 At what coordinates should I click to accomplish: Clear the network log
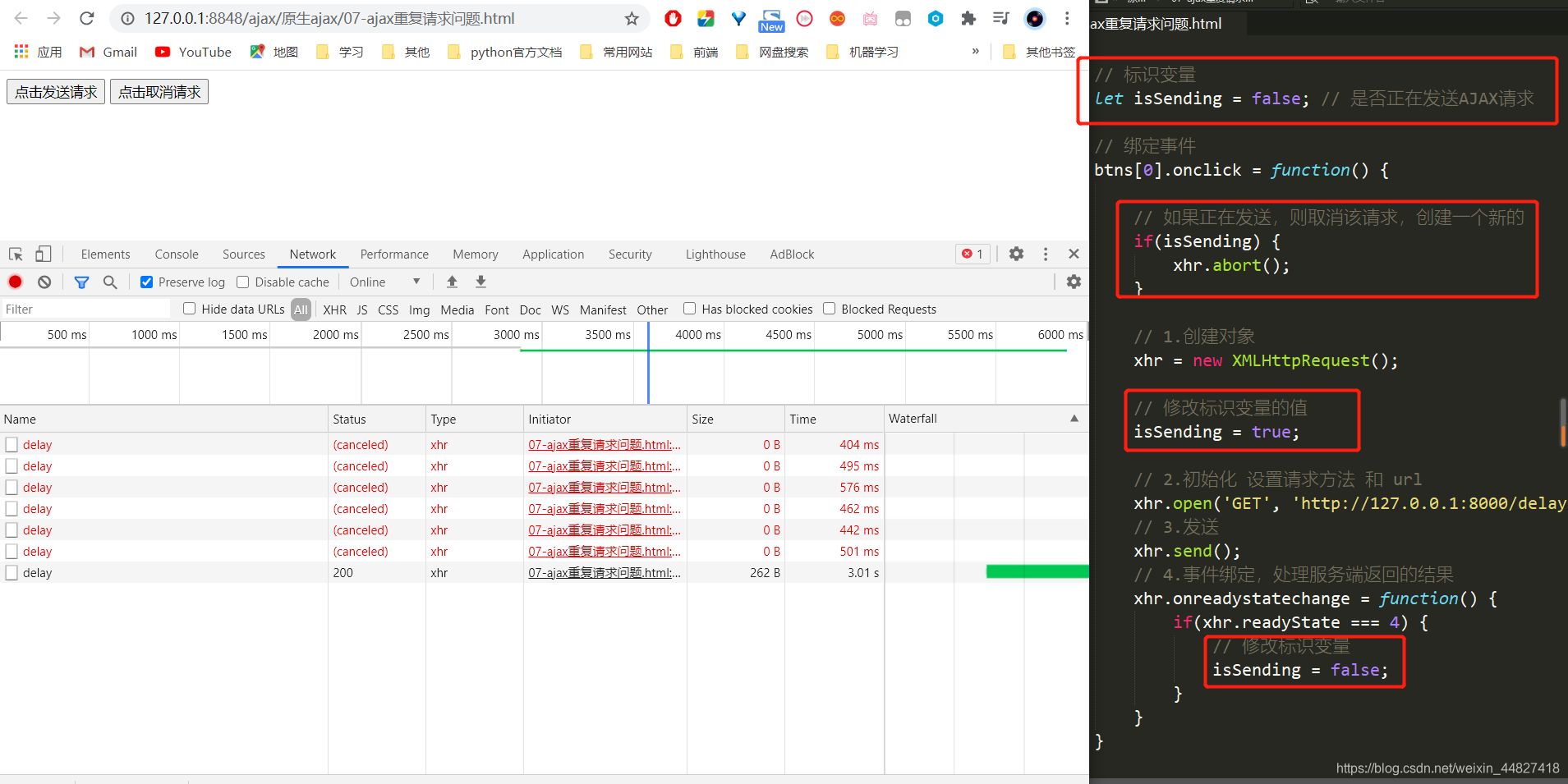point(44,282)
